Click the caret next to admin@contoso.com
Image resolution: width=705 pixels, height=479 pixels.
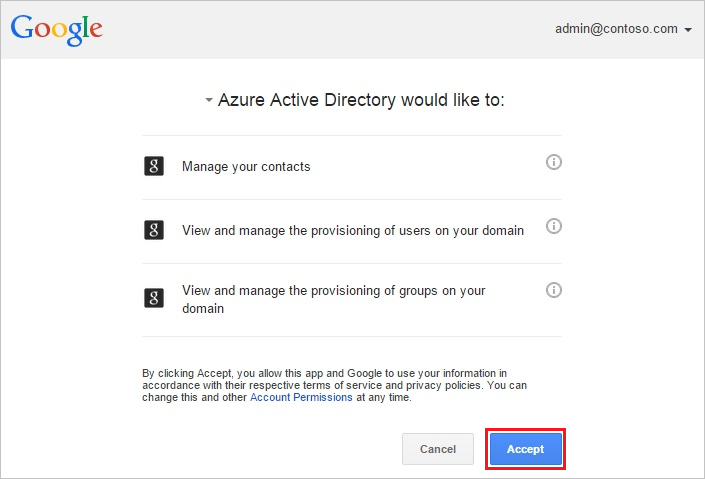pyautogui.click(x=688, y=30)
